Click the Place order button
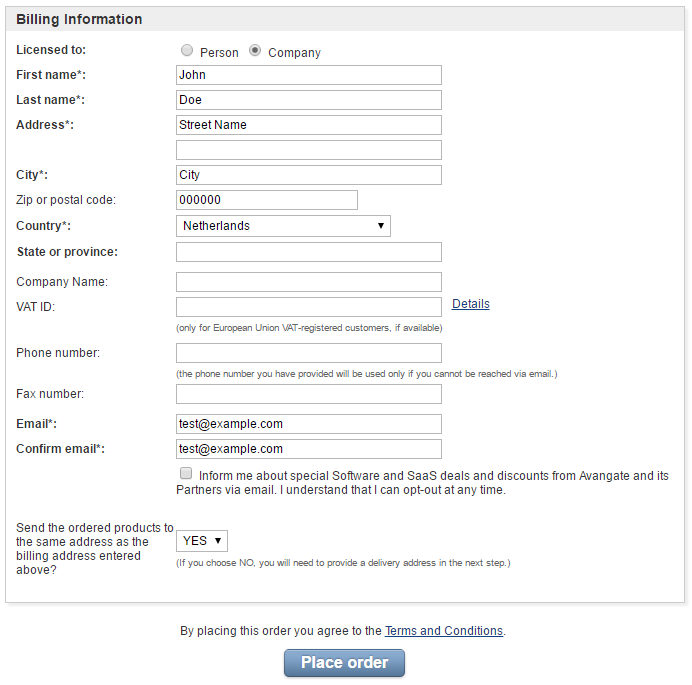 pyautogui.click(x=344, y=662)
